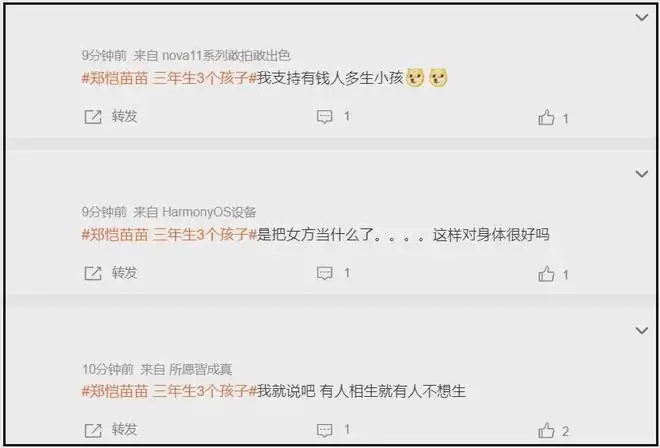Open the hashtag #郑恺苗苗 三年生3个孩子# in first post
The width and height of the screenshot is (660, 448).
(x=169, y=78)
